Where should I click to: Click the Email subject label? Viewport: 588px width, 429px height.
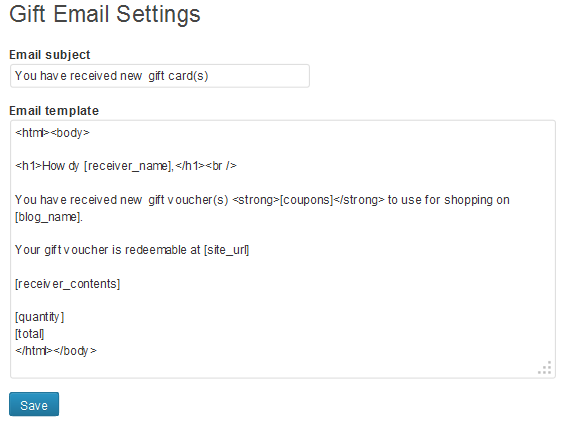[50, 55]
